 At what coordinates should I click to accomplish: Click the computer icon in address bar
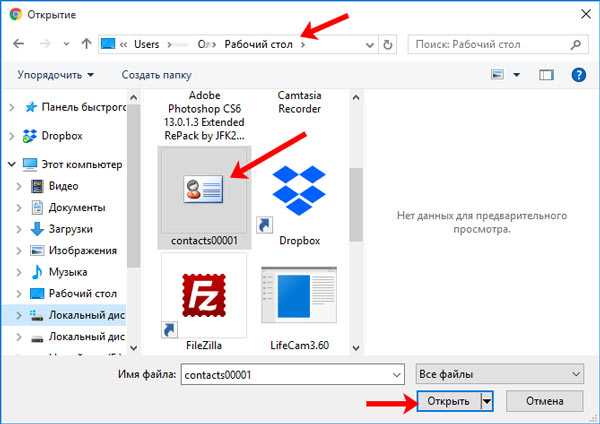108,44
